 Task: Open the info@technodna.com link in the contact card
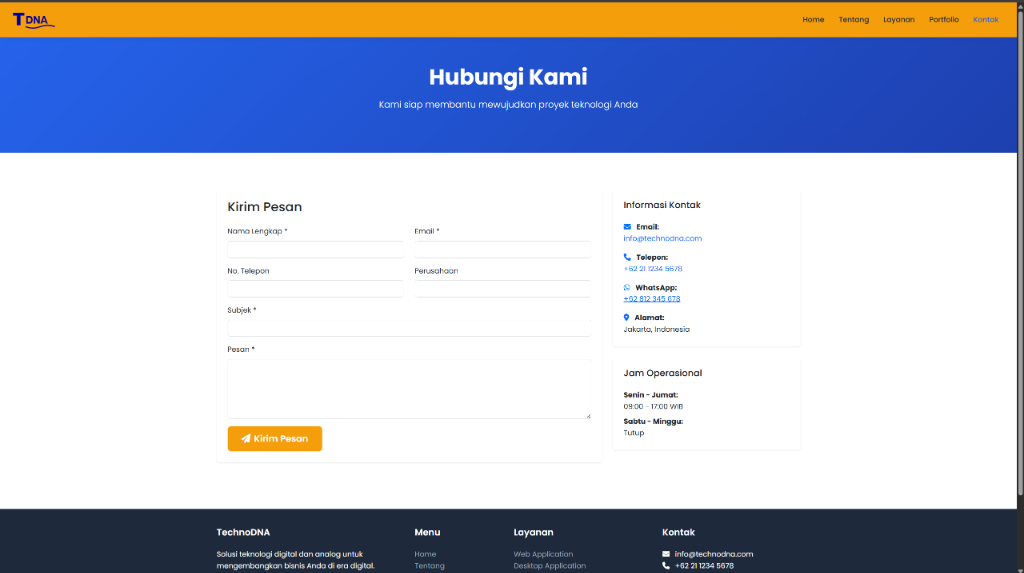point(662,239)
